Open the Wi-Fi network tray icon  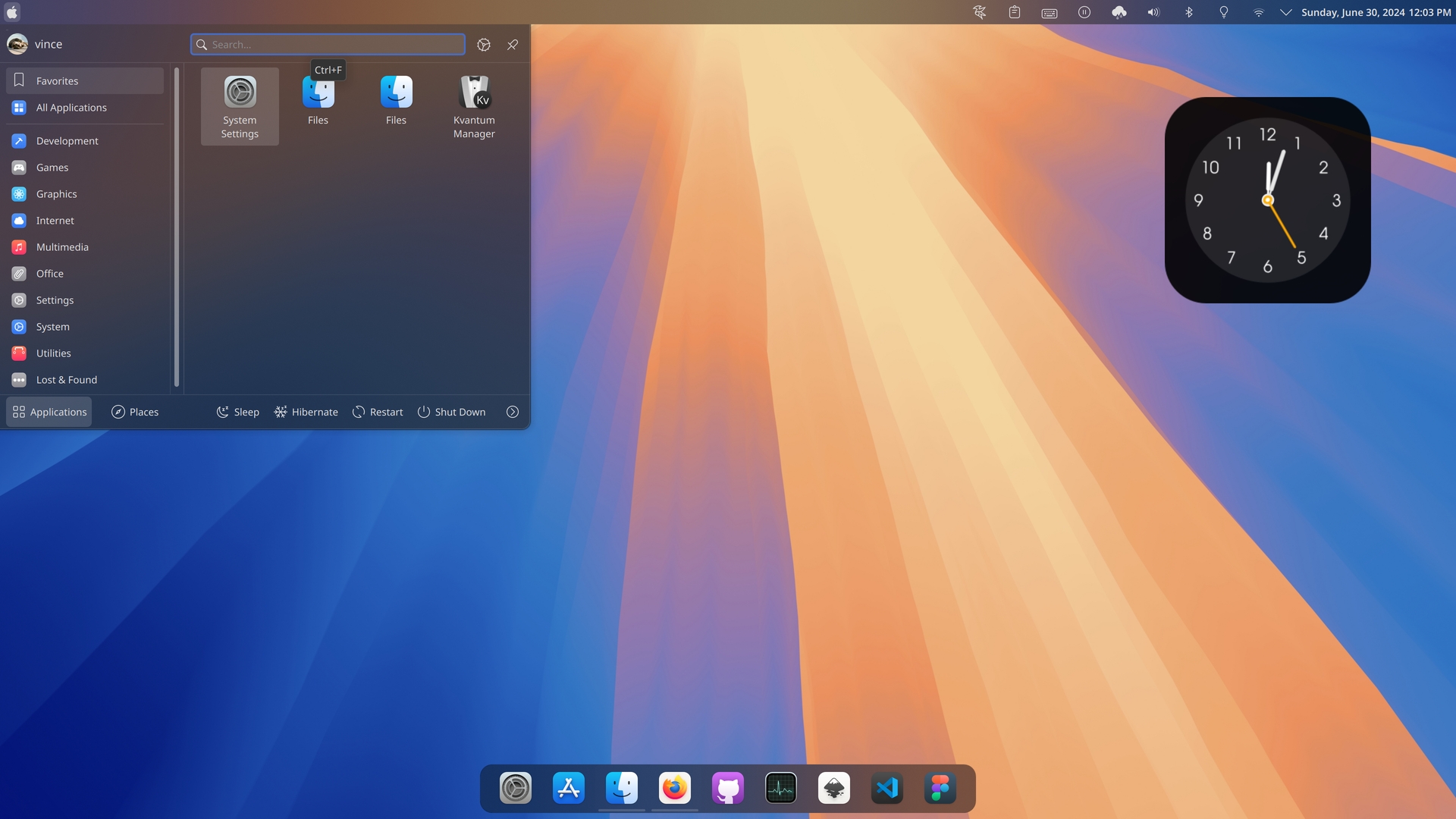point(1259,12)
